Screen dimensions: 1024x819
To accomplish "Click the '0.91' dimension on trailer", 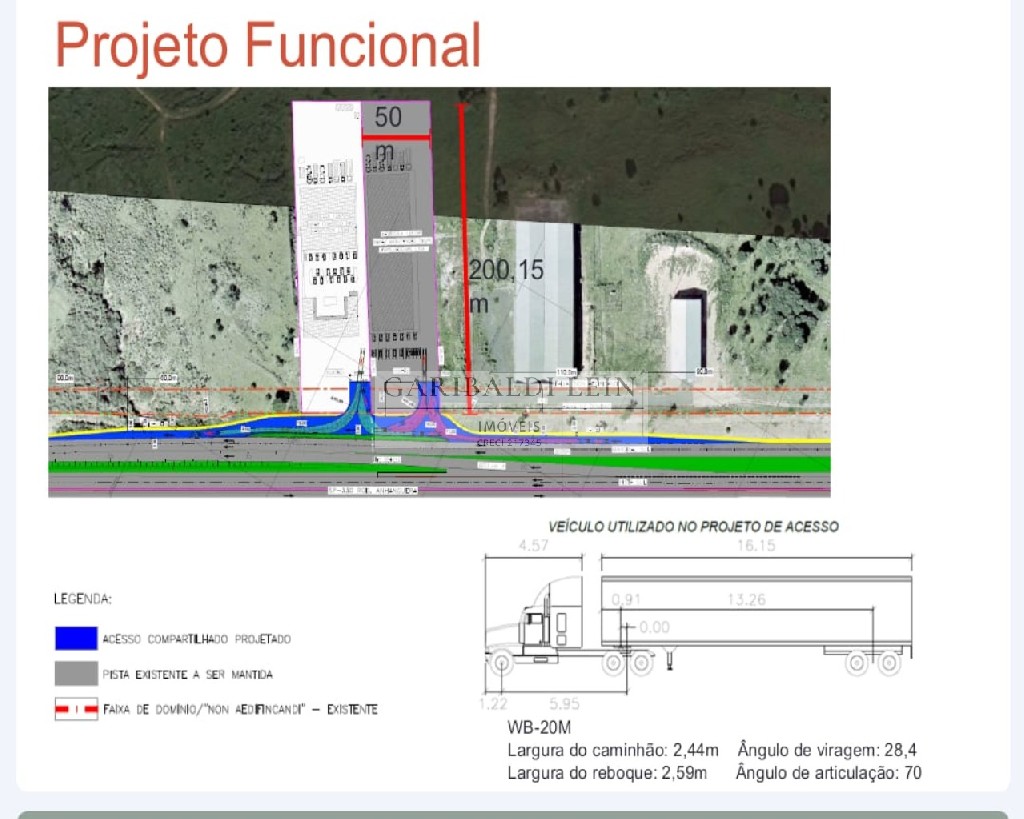I will tap(626, 600).
